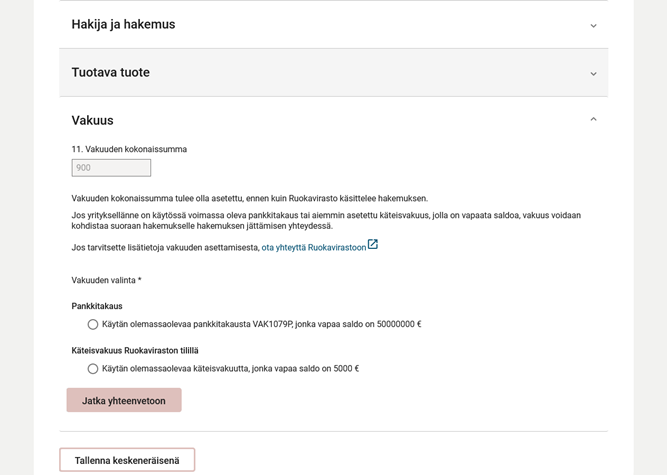Click the Vakuuden kokonaissumma input field

[x=111, y=168]
